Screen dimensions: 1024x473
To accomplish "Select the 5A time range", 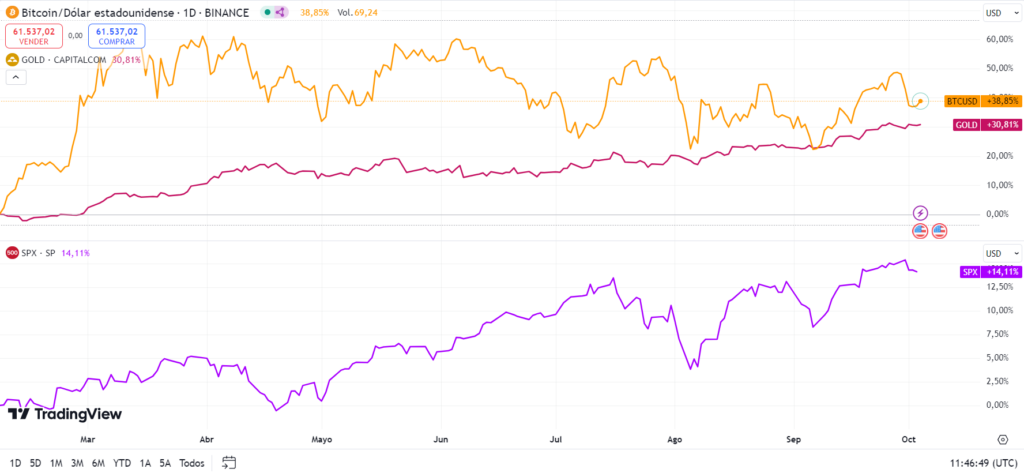I will click(165, 463).
